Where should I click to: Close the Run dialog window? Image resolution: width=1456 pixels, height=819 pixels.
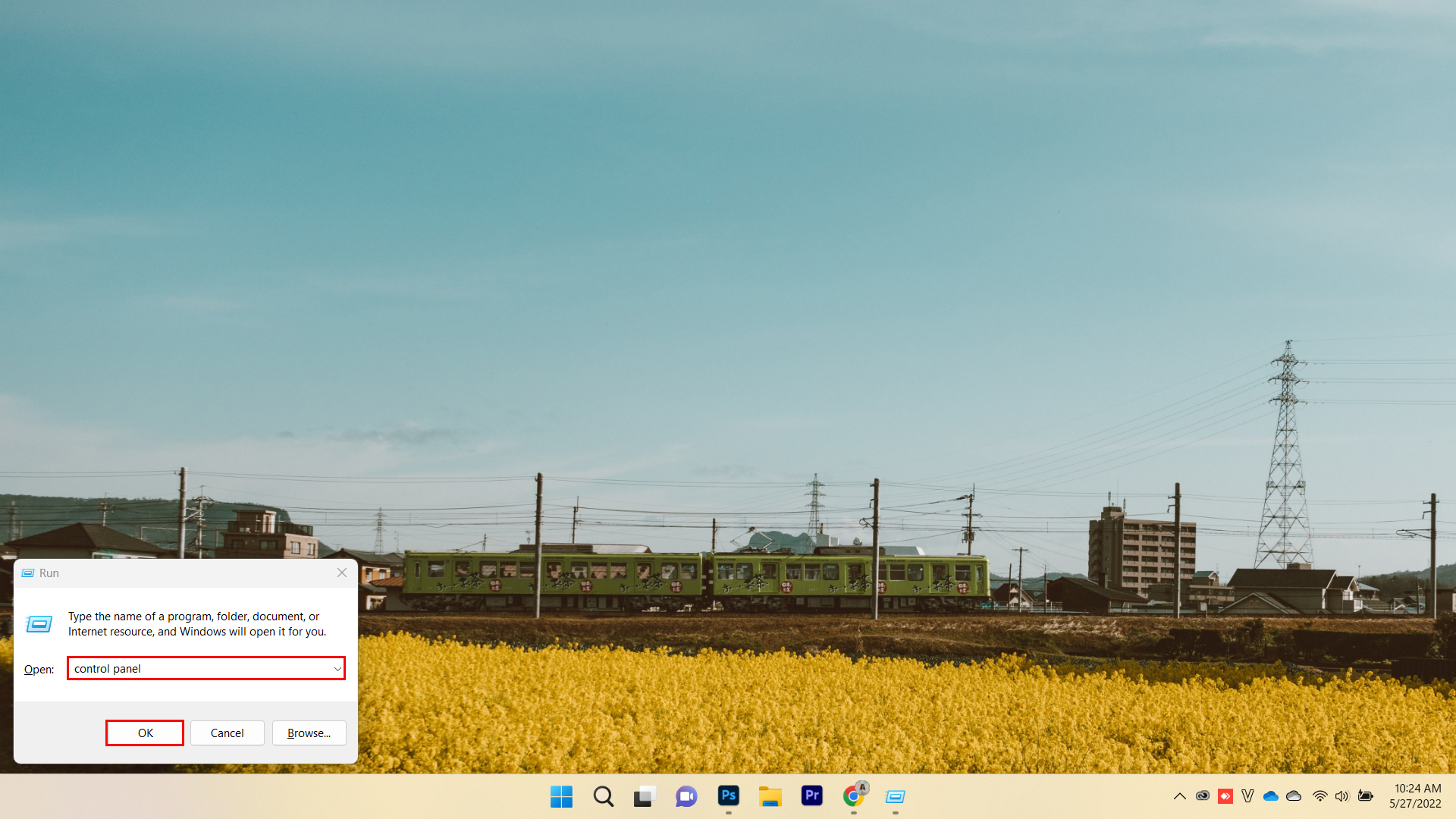[342, 573]
